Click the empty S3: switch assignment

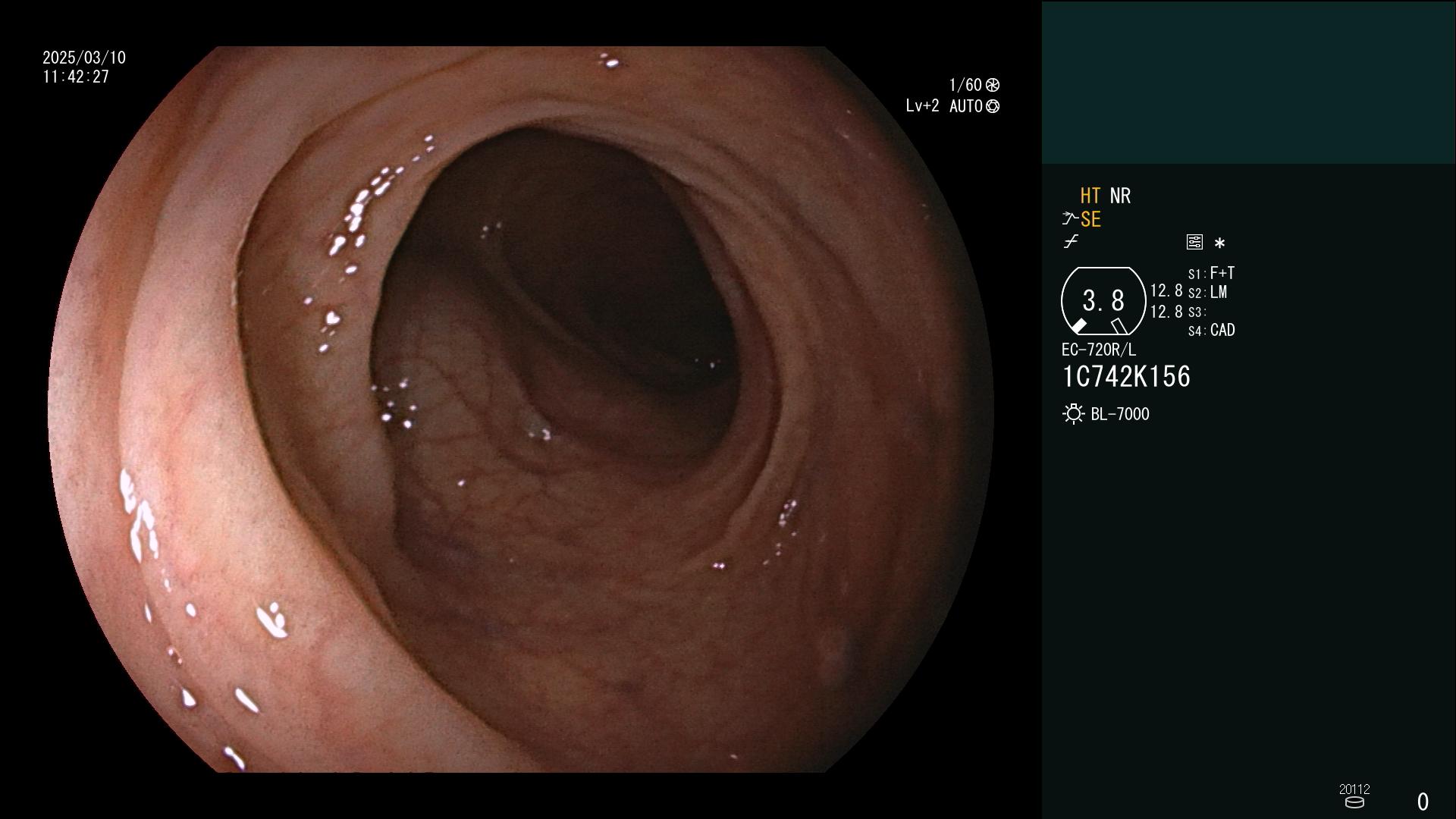1197,312
